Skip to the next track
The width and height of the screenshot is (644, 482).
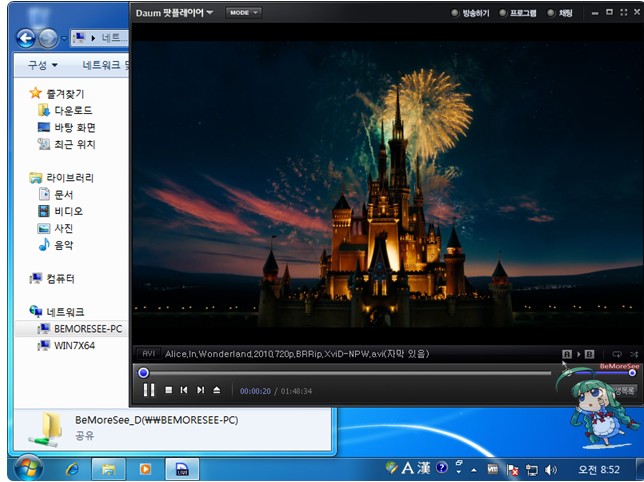(200, 390)
